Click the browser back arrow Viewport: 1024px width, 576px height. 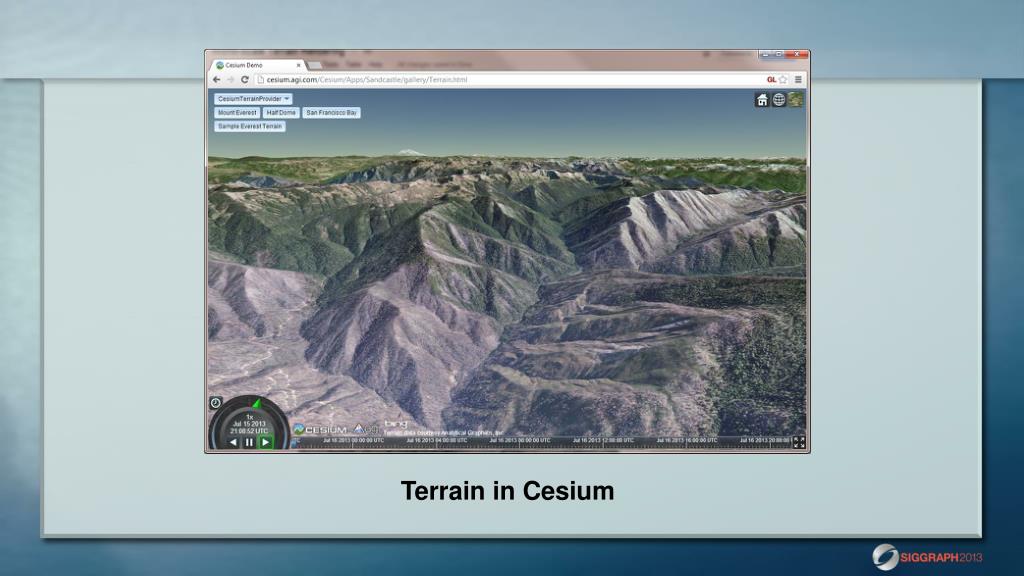pyautogui.click(x=217, y=80)
